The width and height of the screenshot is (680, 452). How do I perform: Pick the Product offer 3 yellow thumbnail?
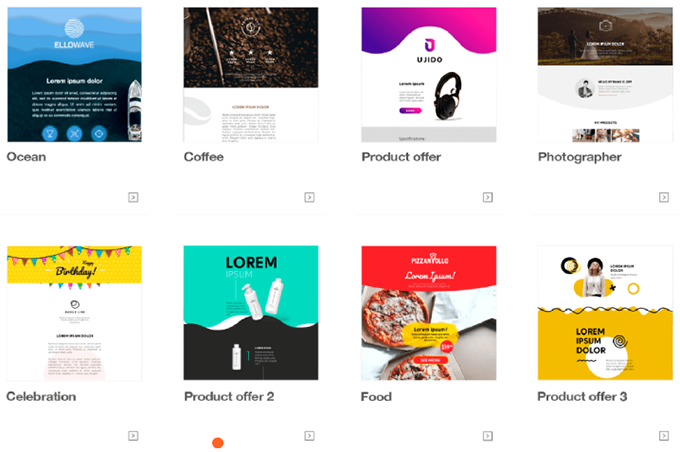tap(605, 313)
